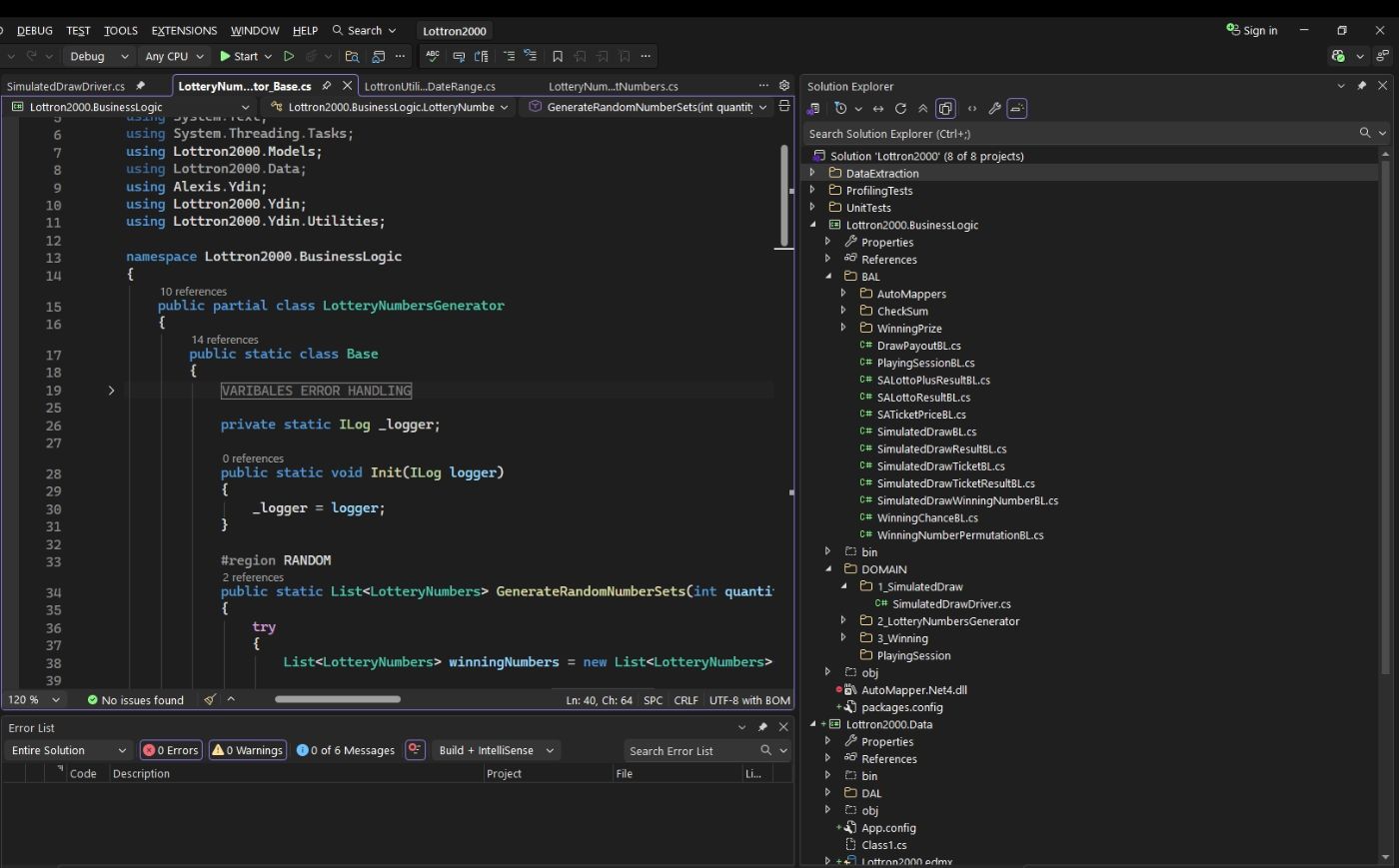Toggle the 0 Warnings filter in Error List

click(x=247, y=750)
